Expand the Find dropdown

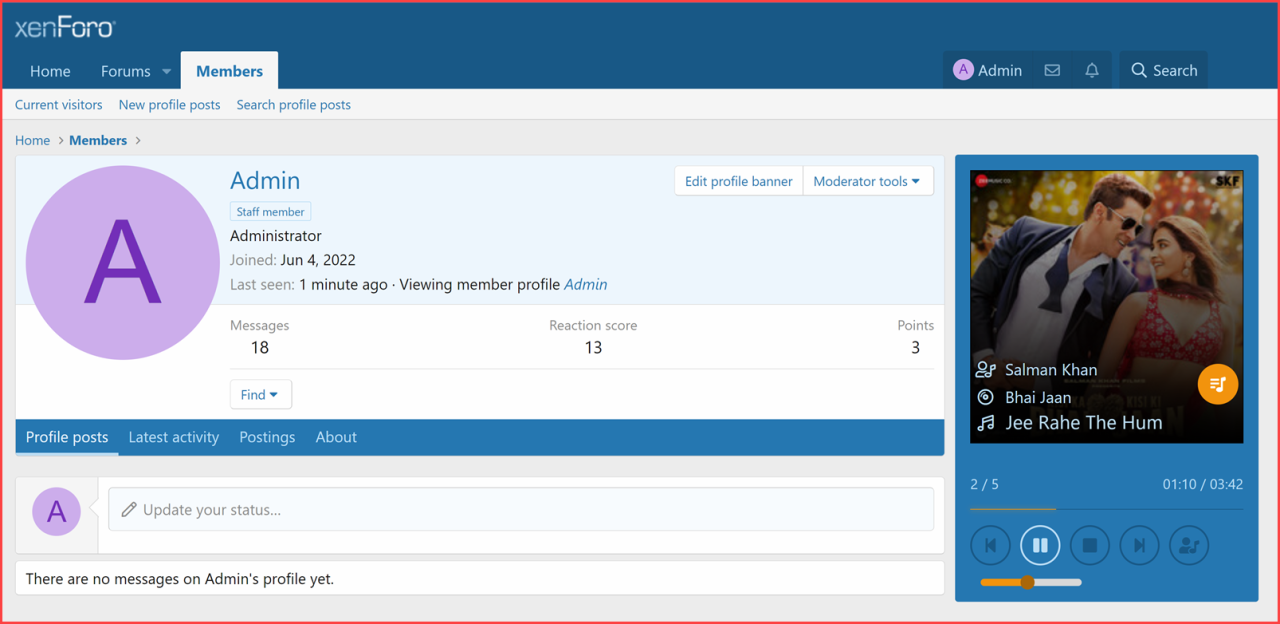pyautogui.click(x=260, y=395)
